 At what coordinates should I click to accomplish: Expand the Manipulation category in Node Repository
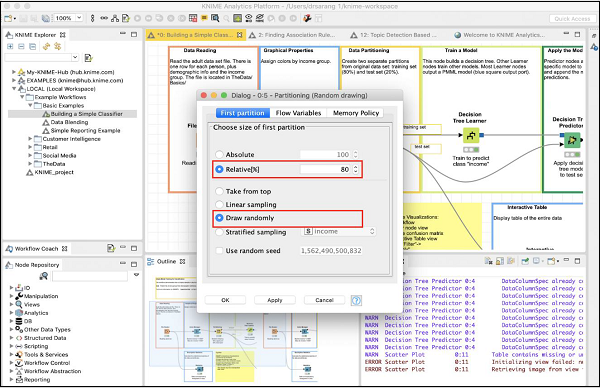(x=11, y=296)
